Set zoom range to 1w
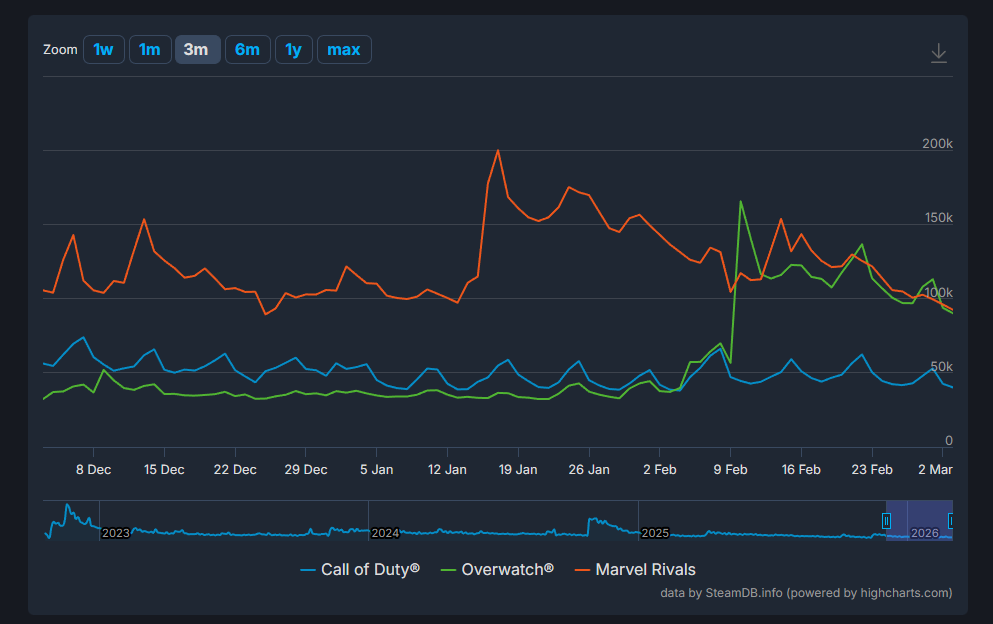Screen dimensions: 993x624 (103, 49)
